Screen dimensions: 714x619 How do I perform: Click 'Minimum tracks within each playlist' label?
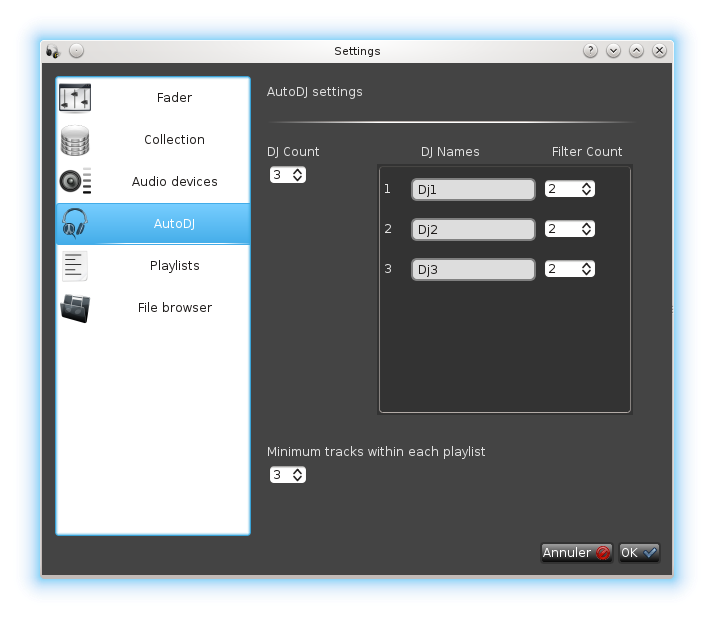pyautogui.click(x=376, y=452)
